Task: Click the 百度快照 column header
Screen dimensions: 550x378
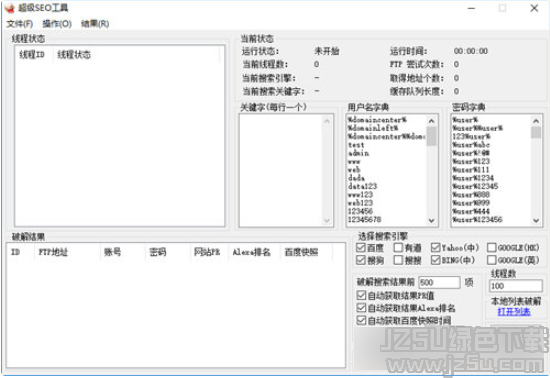Action: (306, 252)
